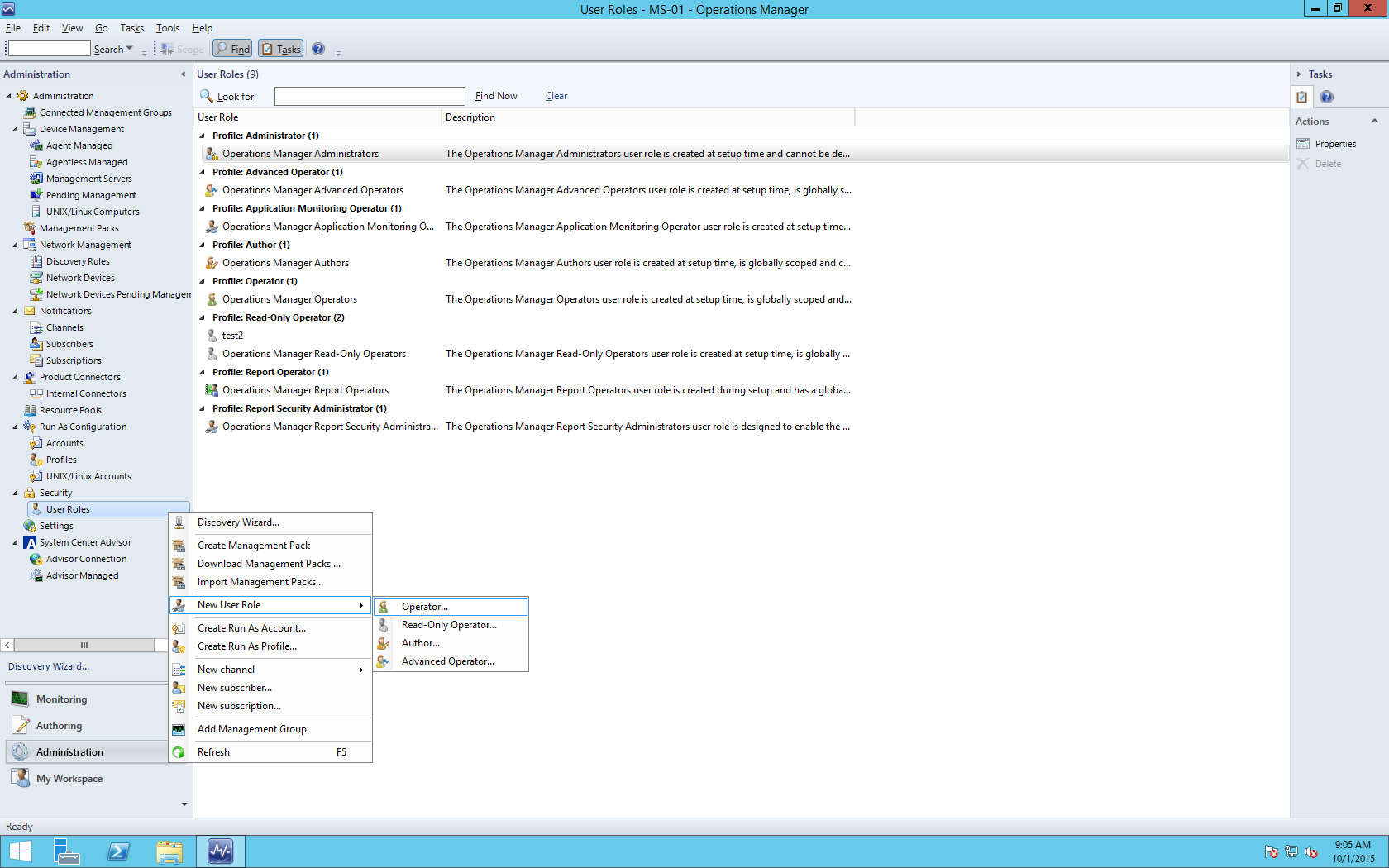Click the Authoring workspace icon

pos(20,726)
